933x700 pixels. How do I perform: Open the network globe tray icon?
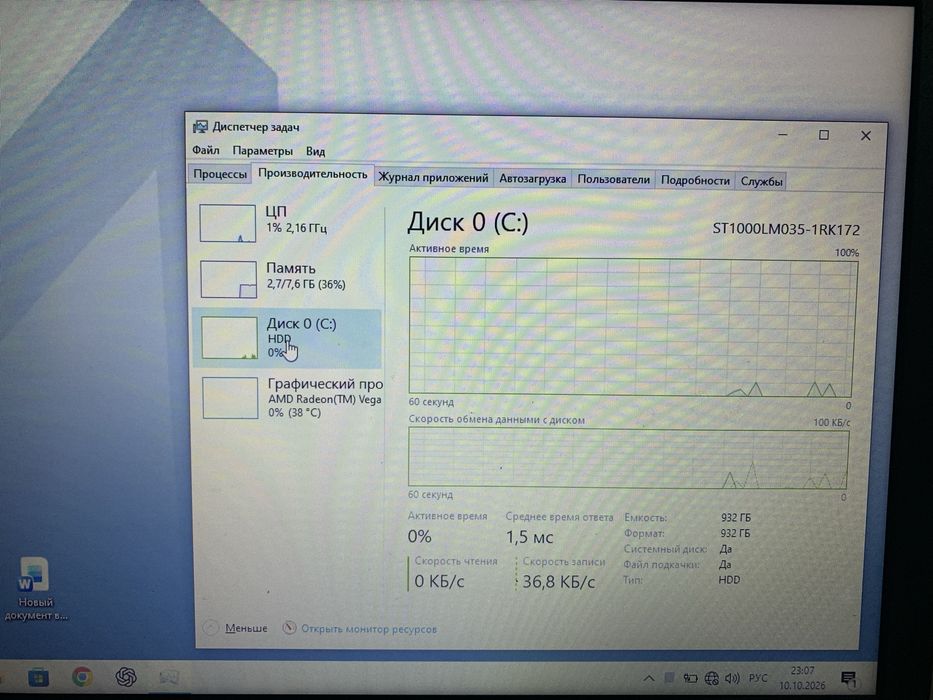click(x=712, y=678)
